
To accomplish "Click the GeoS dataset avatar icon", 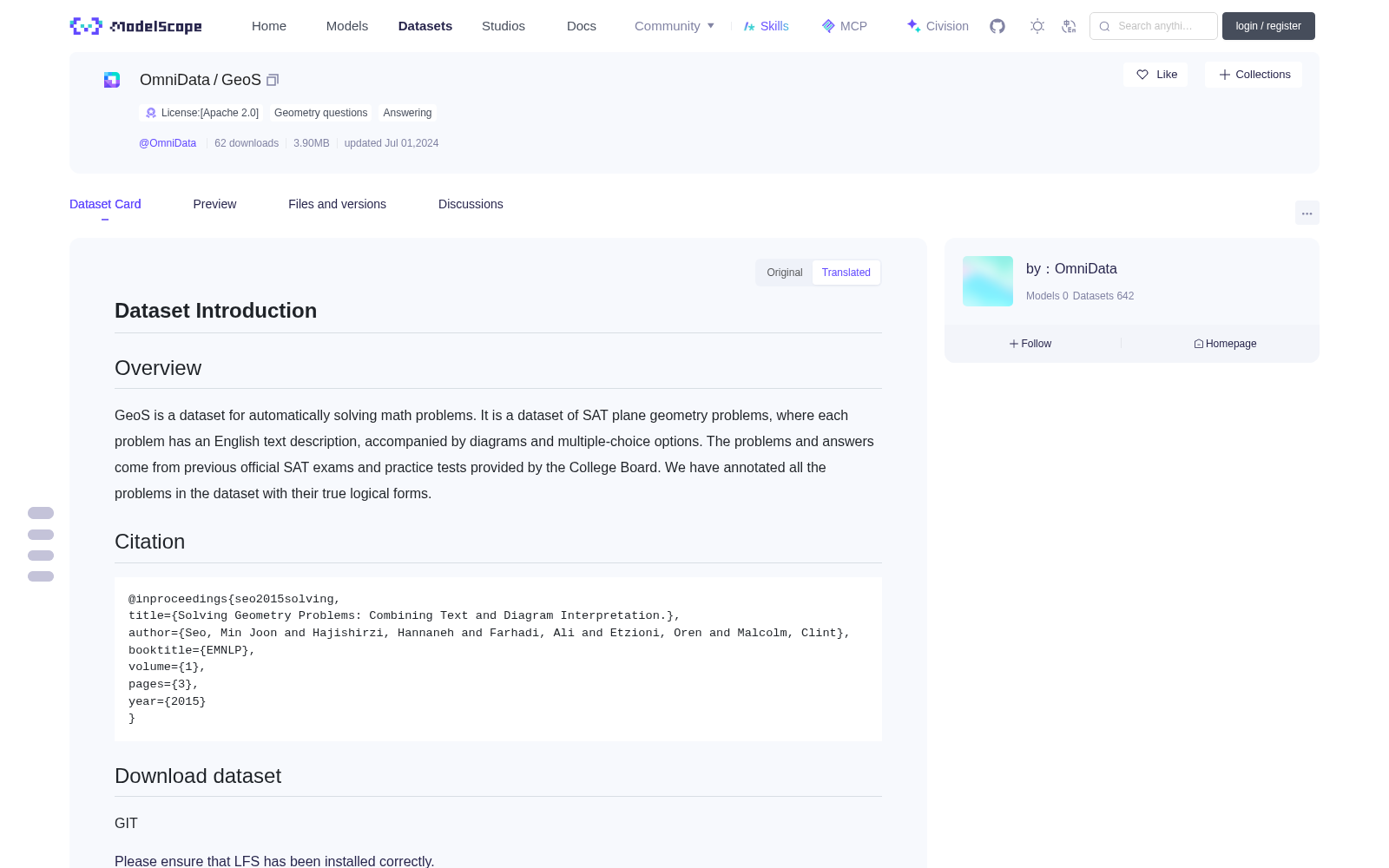I will pos(112,80).
